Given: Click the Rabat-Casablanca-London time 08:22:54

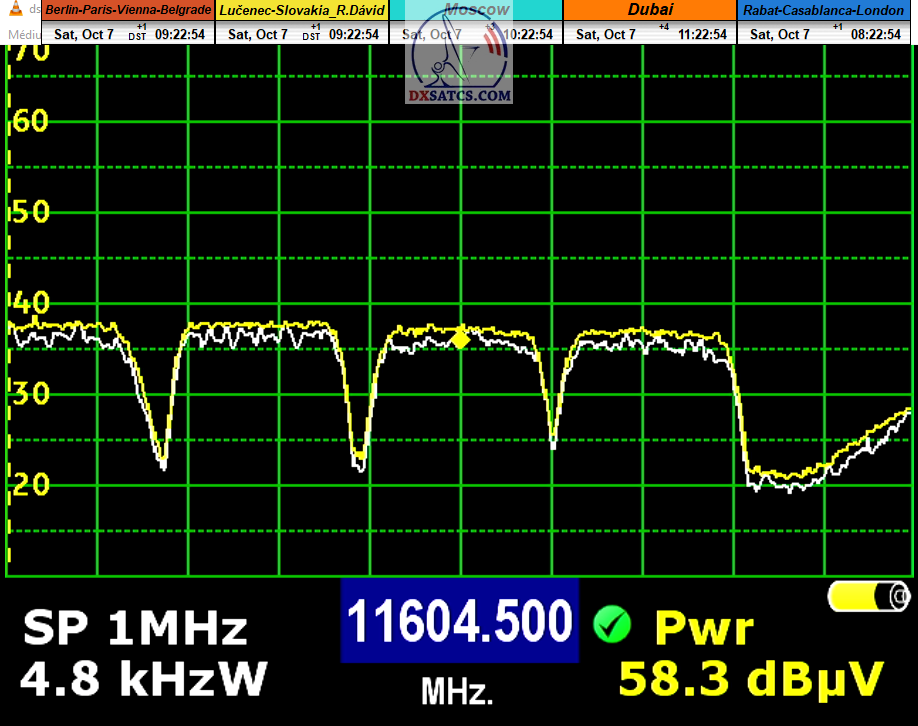Looking at the screenshot, I should (x=876, y=34).
